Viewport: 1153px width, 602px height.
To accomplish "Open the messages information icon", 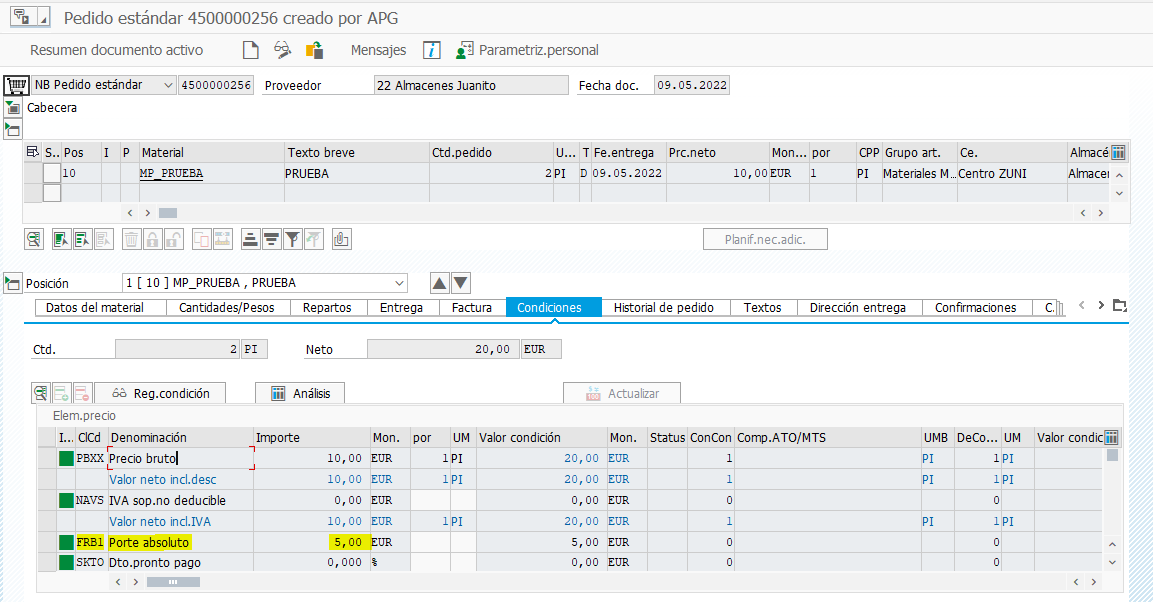I will tap(432, 50).
